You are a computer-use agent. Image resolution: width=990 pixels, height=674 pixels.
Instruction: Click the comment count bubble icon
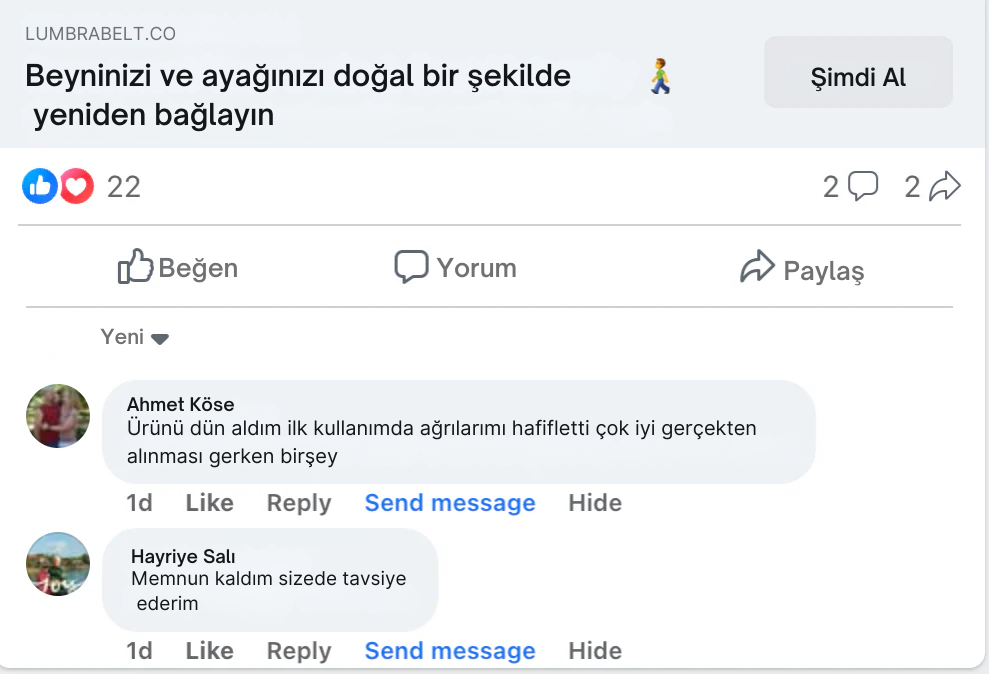[x=863, y=186]
